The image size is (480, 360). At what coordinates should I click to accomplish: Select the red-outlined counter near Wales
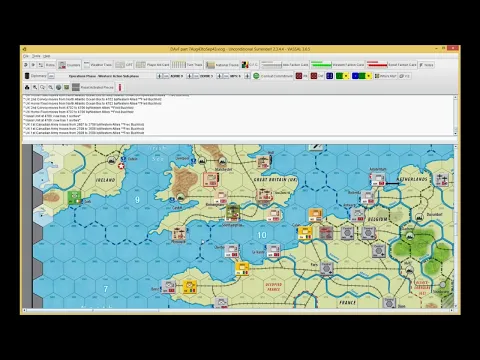coord(211,179)
